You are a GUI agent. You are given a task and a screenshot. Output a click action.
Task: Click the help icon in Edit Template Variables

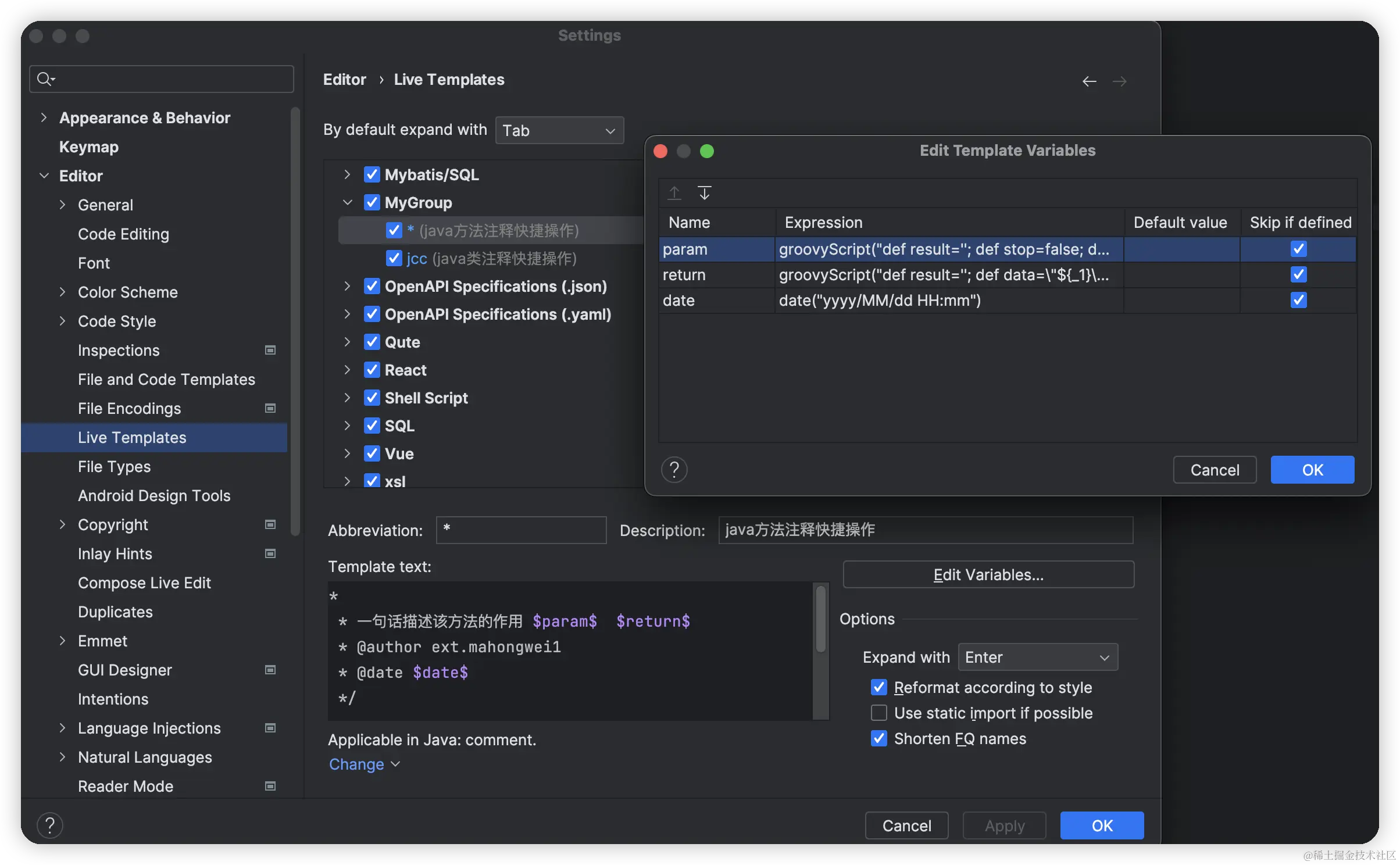674,470
